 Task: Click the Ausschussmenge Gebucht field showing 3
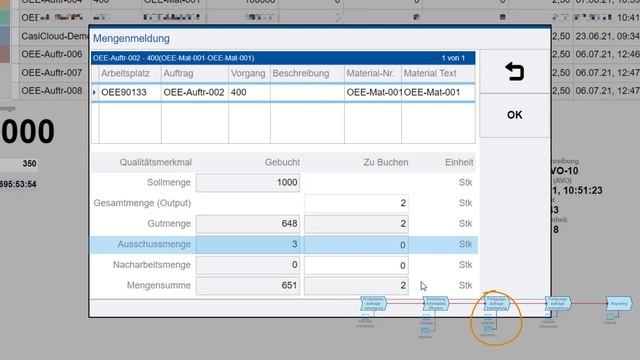tap(248, 244)
